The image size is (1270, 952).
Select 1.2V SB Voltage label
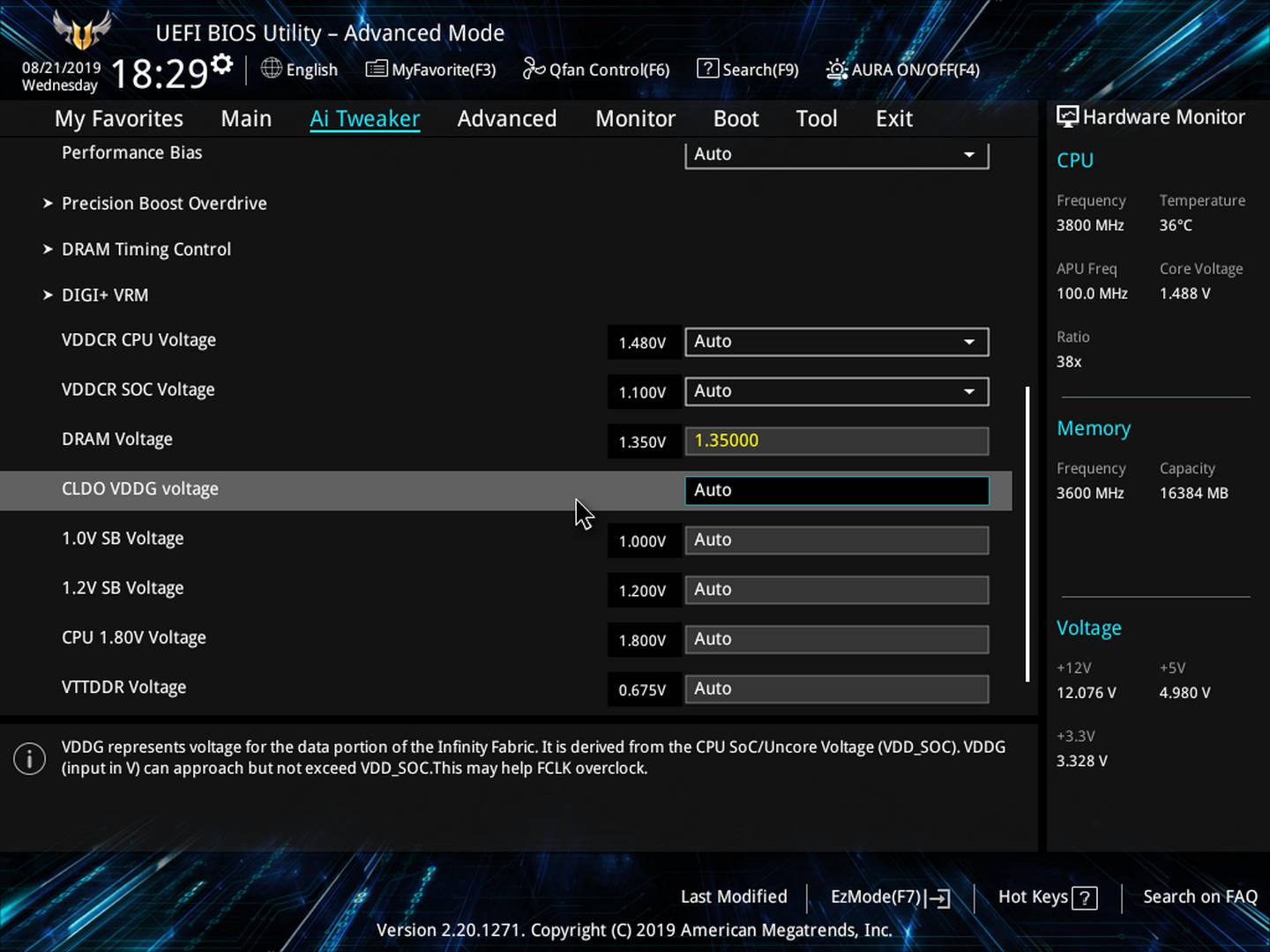123,588
